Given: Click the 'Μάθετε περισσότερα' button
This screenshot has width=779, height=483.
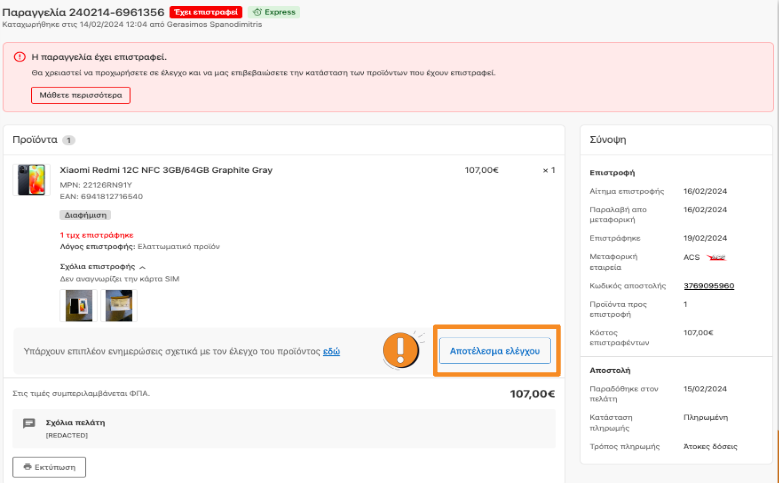Looking at the screenshot, I should click(x=80, y=95).
